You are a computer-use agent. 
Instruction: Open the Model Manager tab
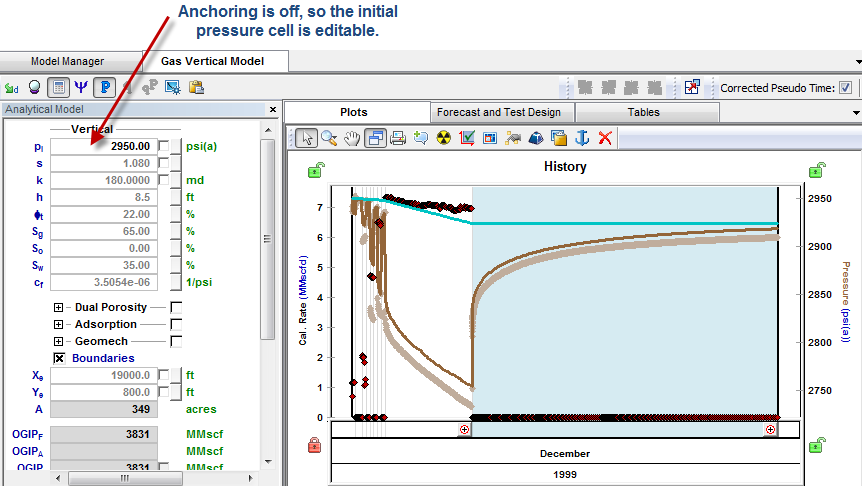[x=67, y=61]
